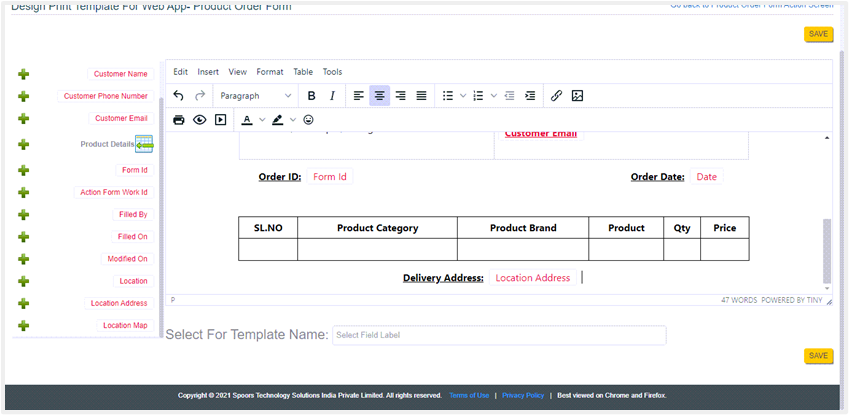Toggle bold formatting
Image resolution: width=849 pixels, height=415 pixels.
(311, 96)
